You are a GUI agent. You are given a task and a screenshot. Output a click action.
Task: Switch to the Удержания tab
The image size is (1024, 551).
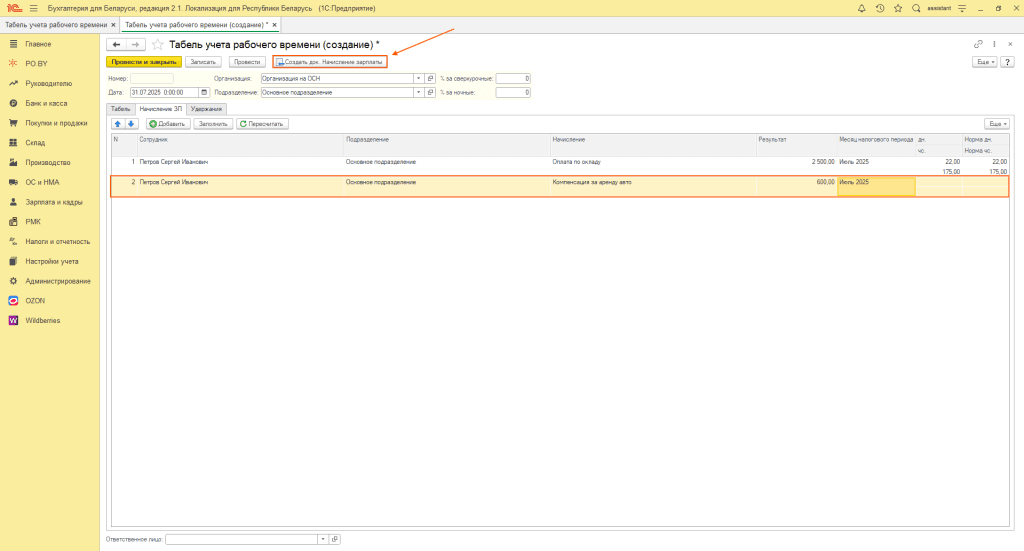[206, 109]
